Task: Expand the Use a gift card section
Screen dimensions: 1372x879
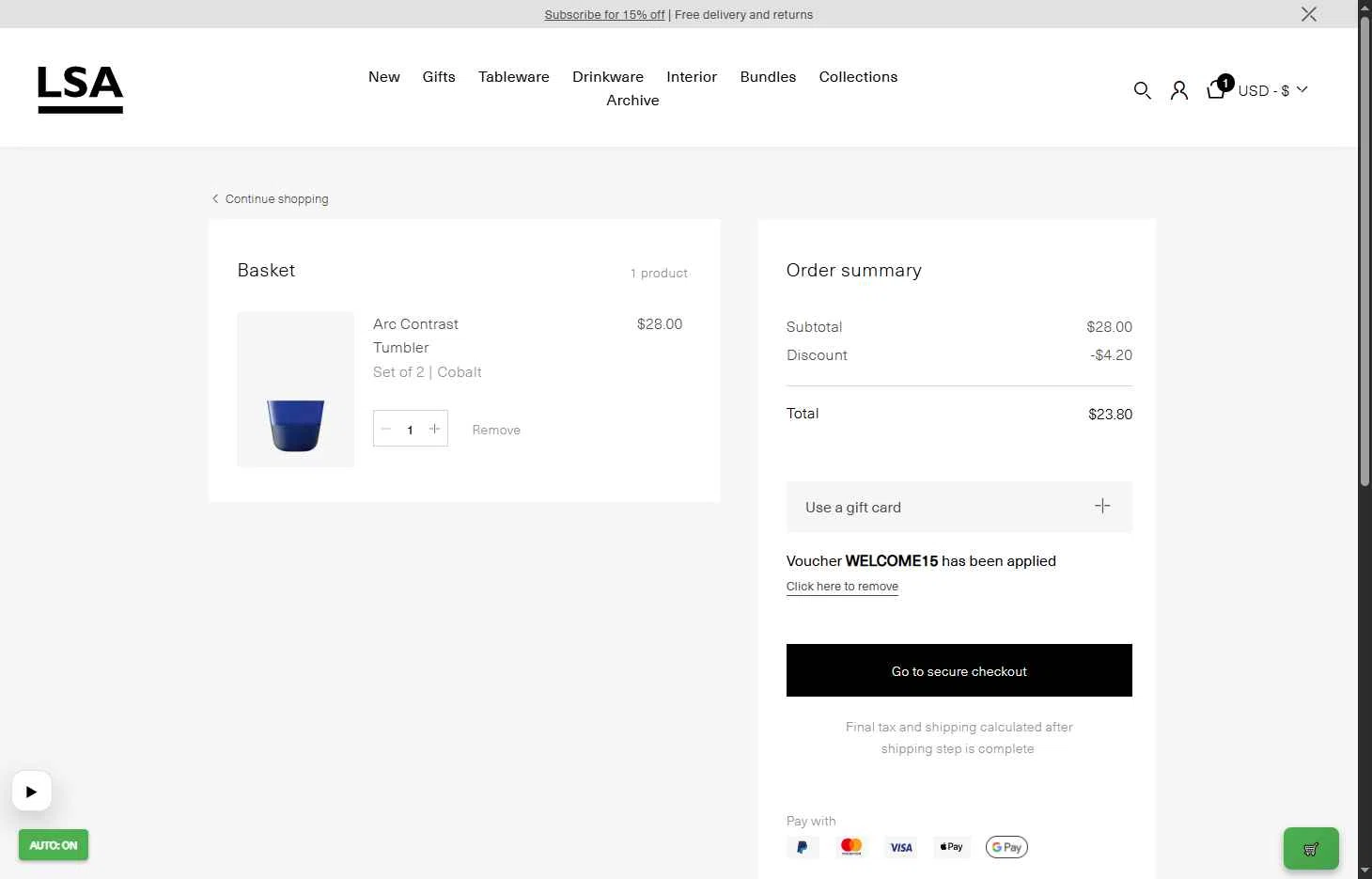Action: pyautogui.click(x=959, y=507)
